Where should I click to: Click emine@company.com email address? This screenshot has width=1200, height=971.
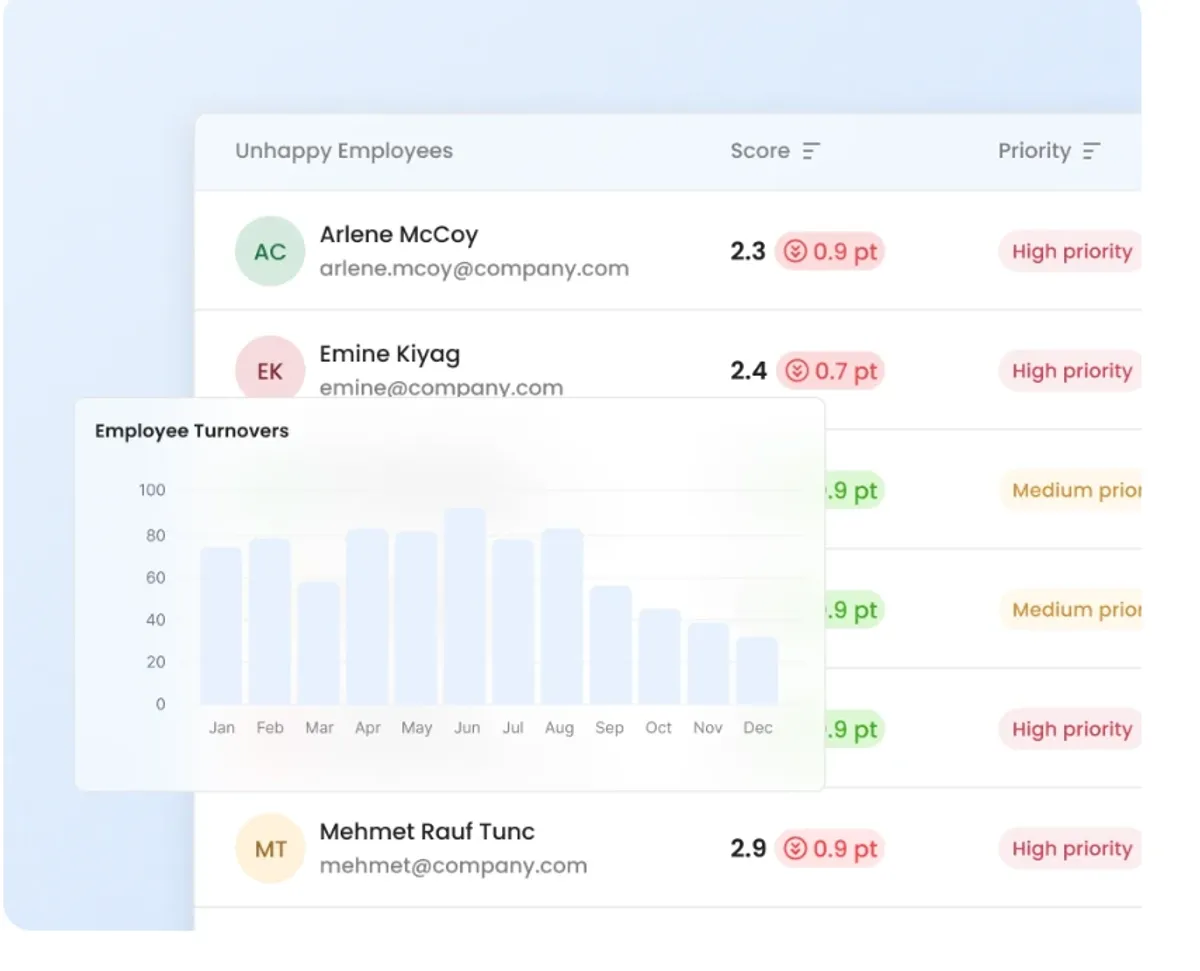point(441,387)
